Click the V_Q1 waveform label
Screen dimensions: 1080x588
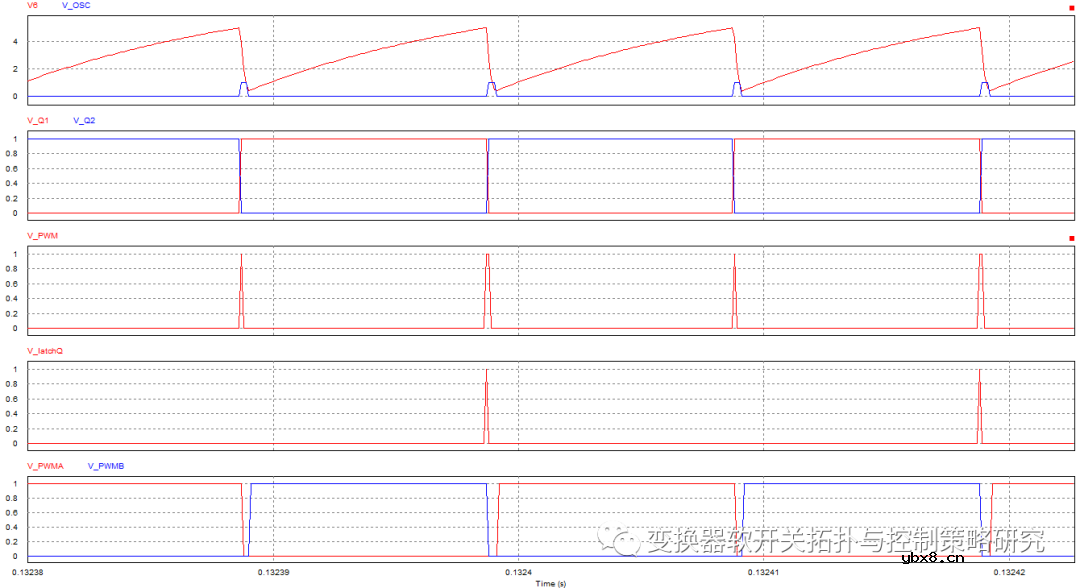click(39, 121)
